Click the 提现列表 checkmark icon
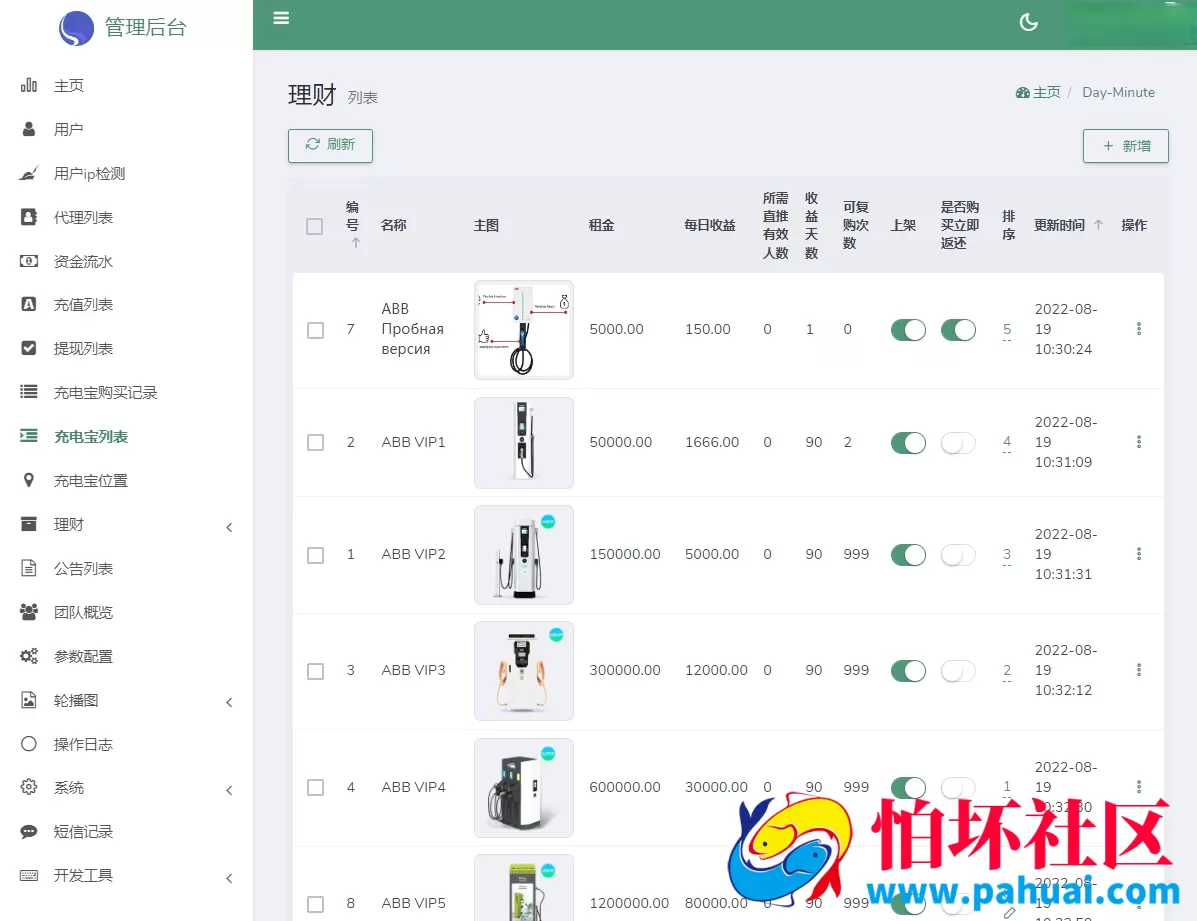This screenshot has width=1197, height=921. (x=28, y=348)
